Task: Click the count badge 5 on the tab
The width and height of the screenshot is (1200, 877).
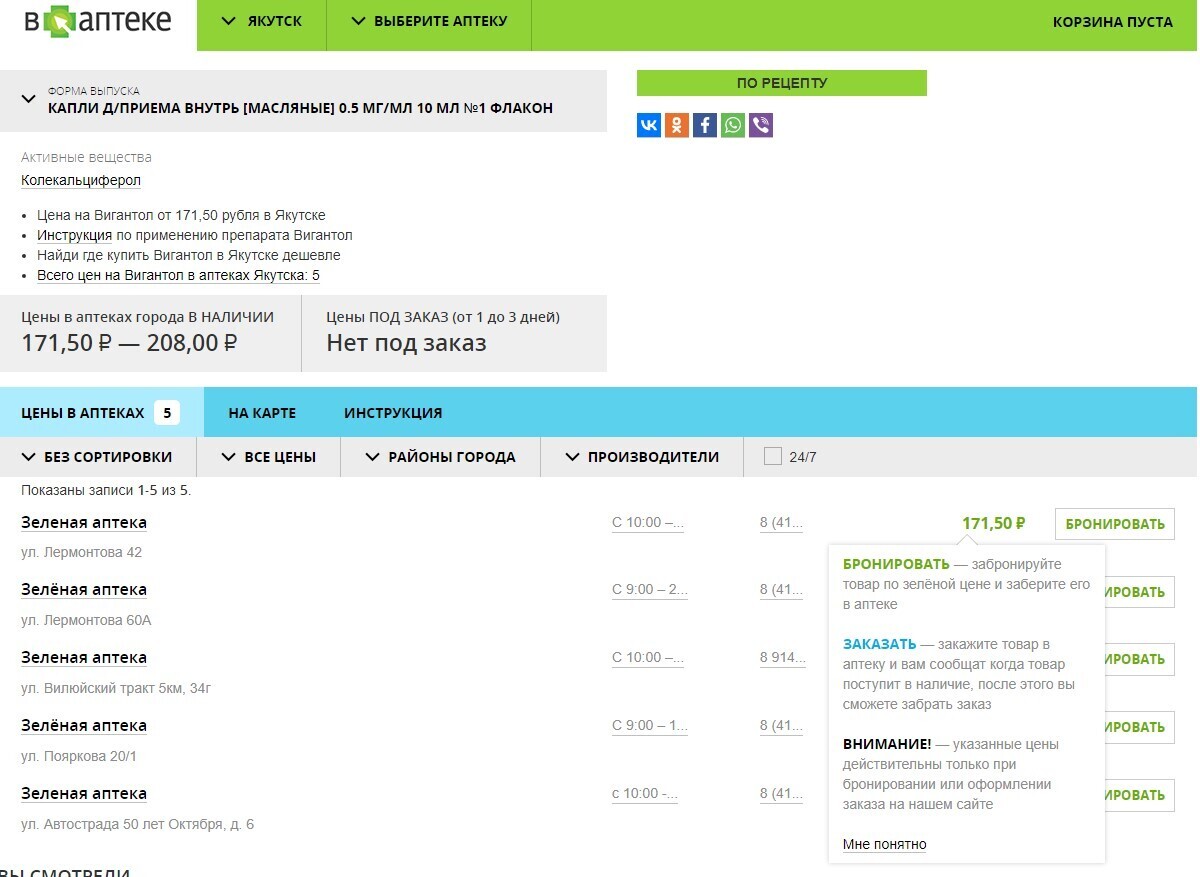Action: (167, 412)
